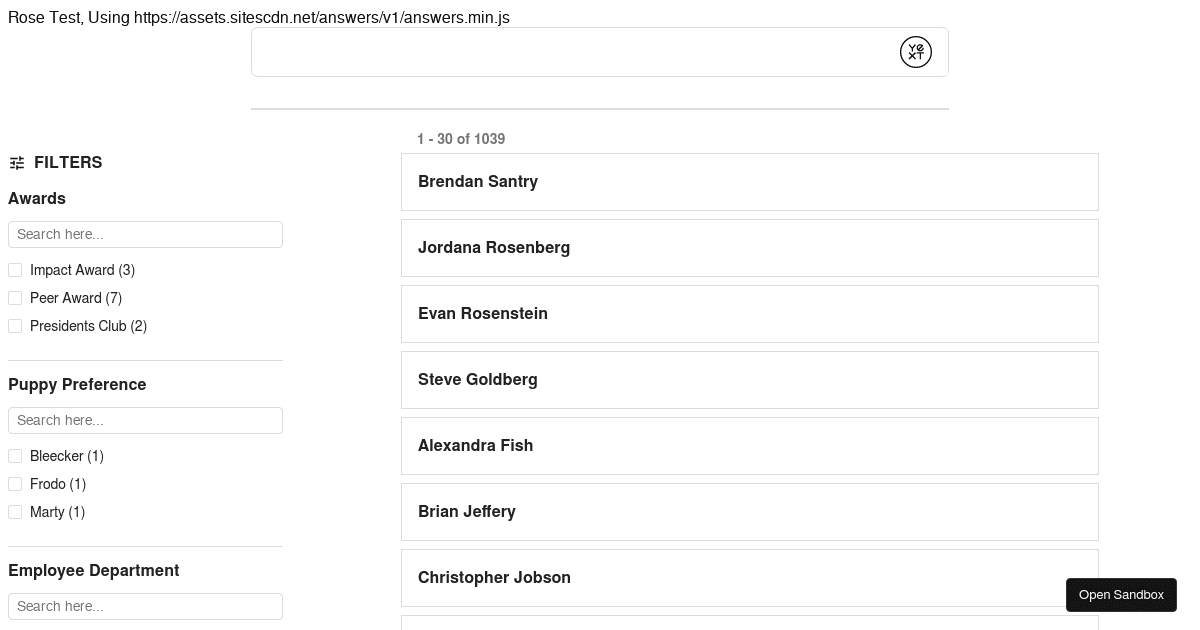Enable the Bleecker (1) puppy preference filter
Screen dimensions: 1200x630
[15, 456]
